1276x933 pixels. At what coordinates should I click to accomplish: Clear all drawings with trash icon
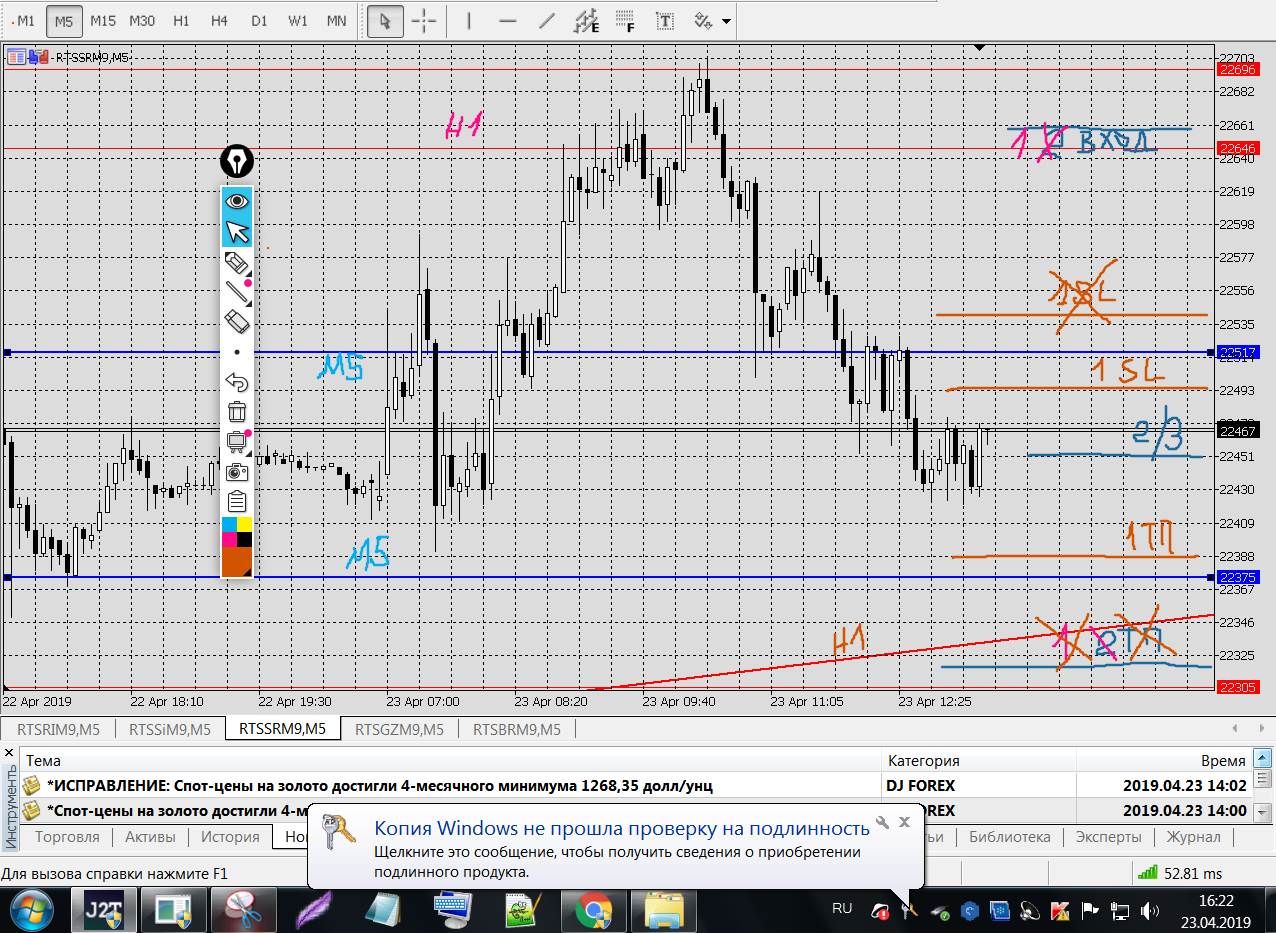coord(237,411)
